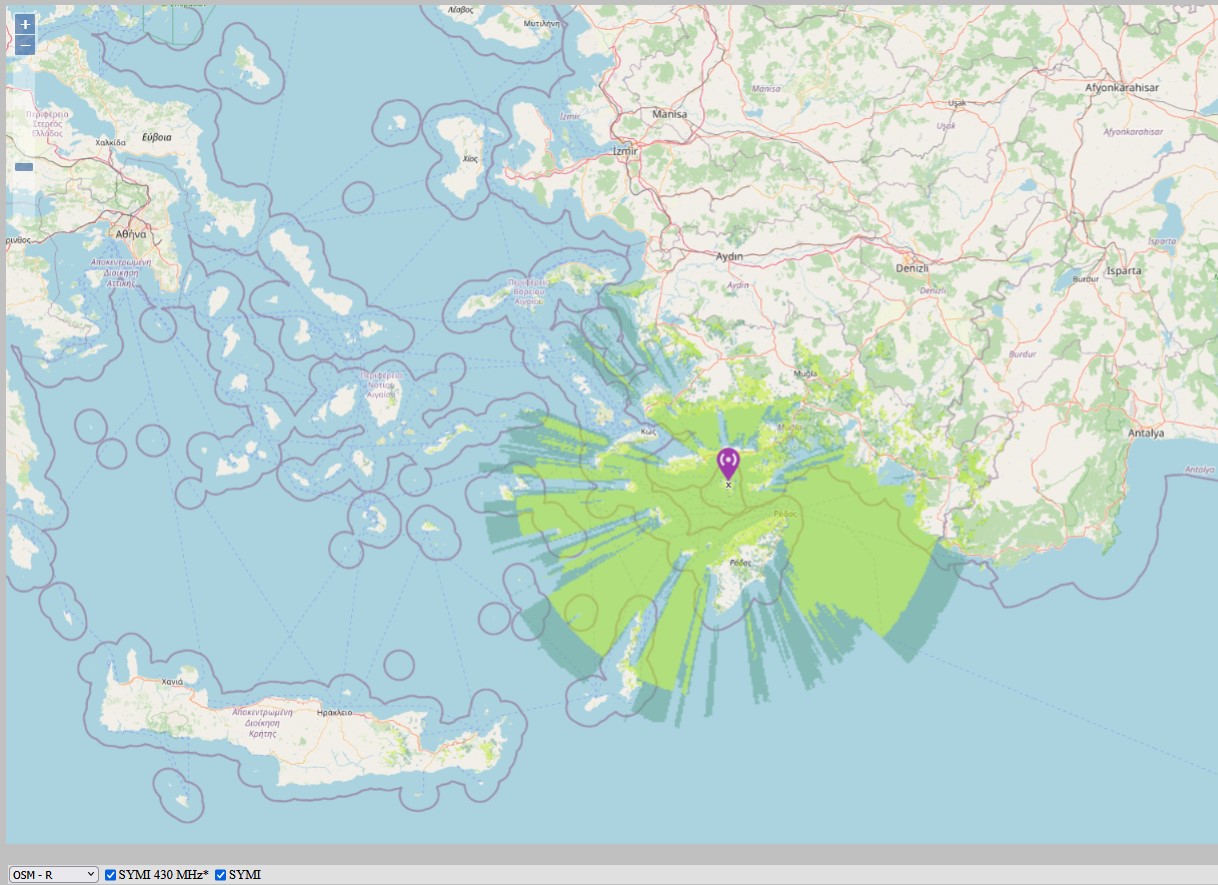
Task: Click the Χίος island label
Action: (x=470, y=159)
